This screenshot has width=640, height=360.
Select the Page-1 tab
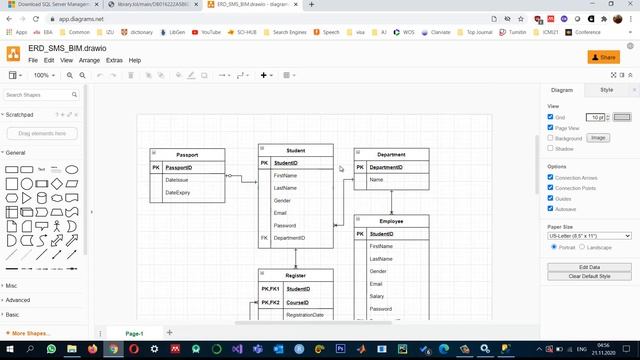point(134,333)
